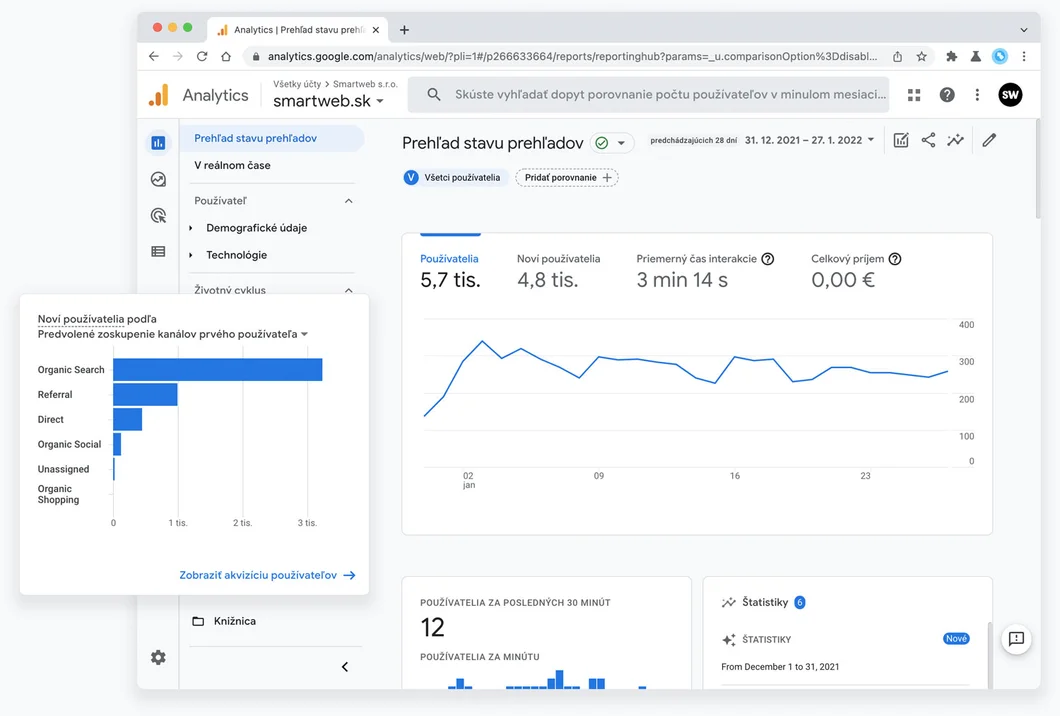Screen dimensions: 1060x716
Task: Click the Analytics search field
Action: 648,95
